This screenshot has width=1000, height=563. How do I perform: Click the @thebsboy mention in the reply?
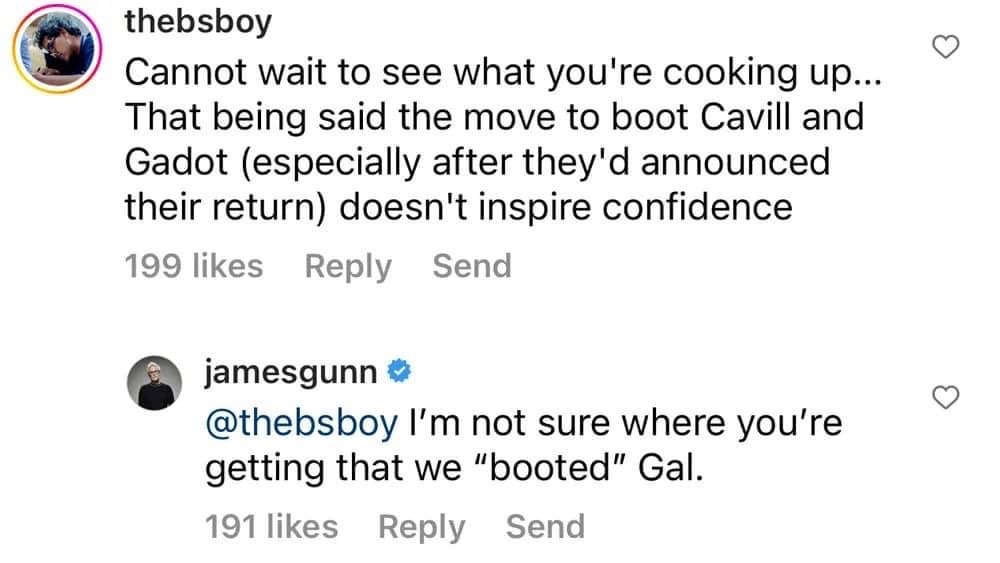pyautogui.click(x=300, y=422)
